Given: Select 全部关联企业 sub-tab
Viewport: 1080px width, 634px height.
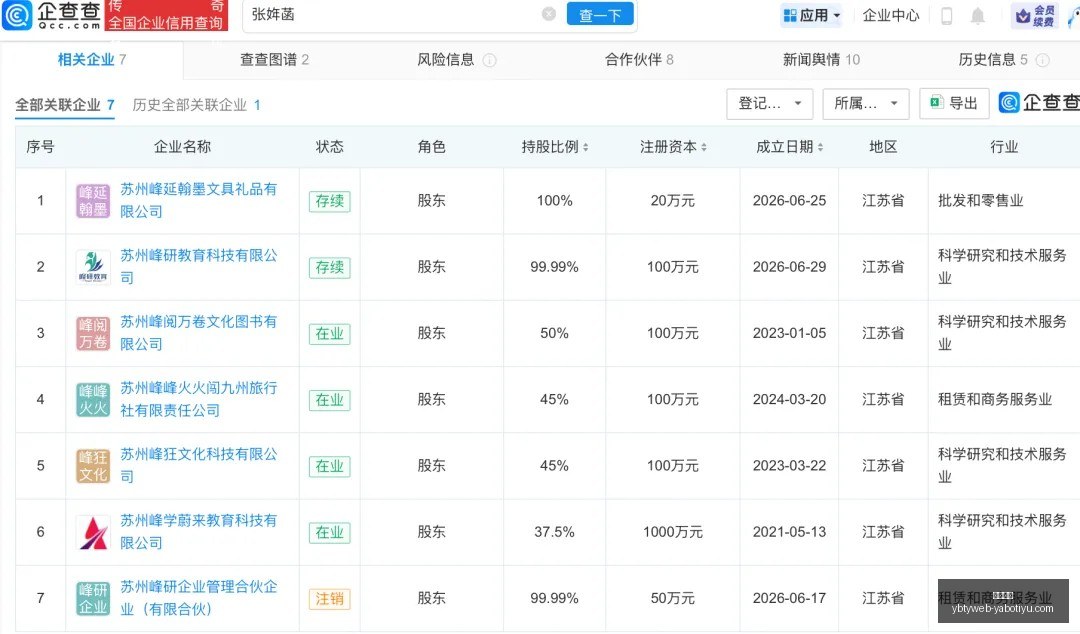Looking at the screenshot, I should tap(65, 105).
